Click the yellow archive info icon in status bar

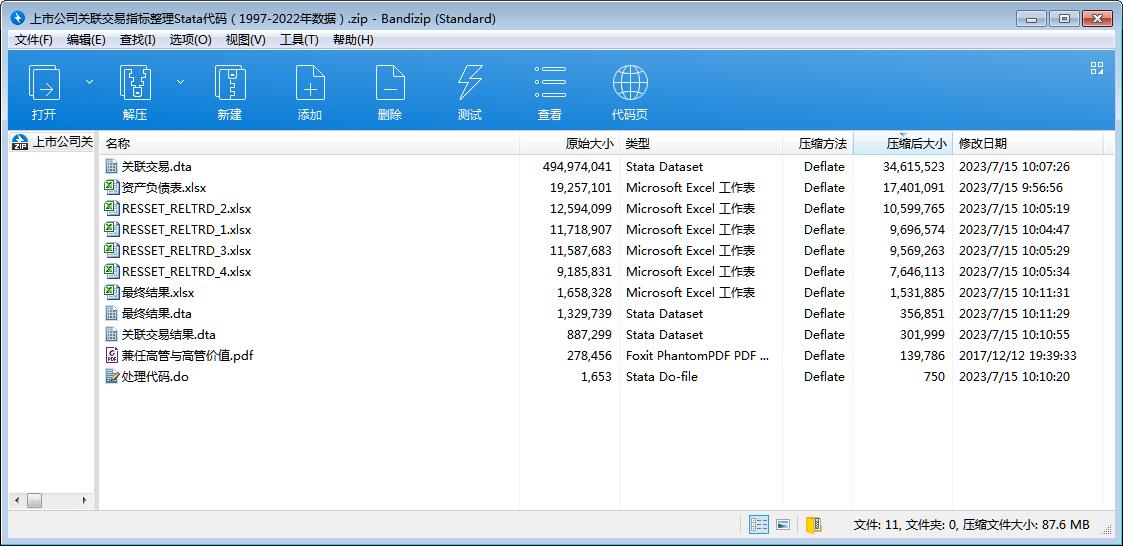(814, 525)
